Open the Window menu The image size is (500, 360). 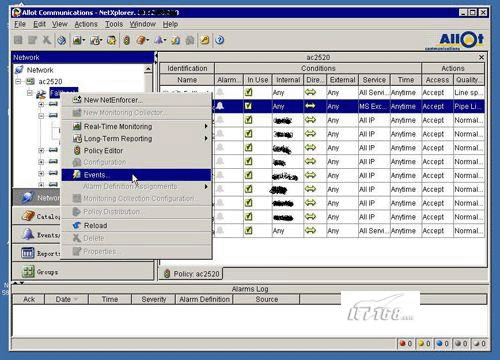[143, 24]
